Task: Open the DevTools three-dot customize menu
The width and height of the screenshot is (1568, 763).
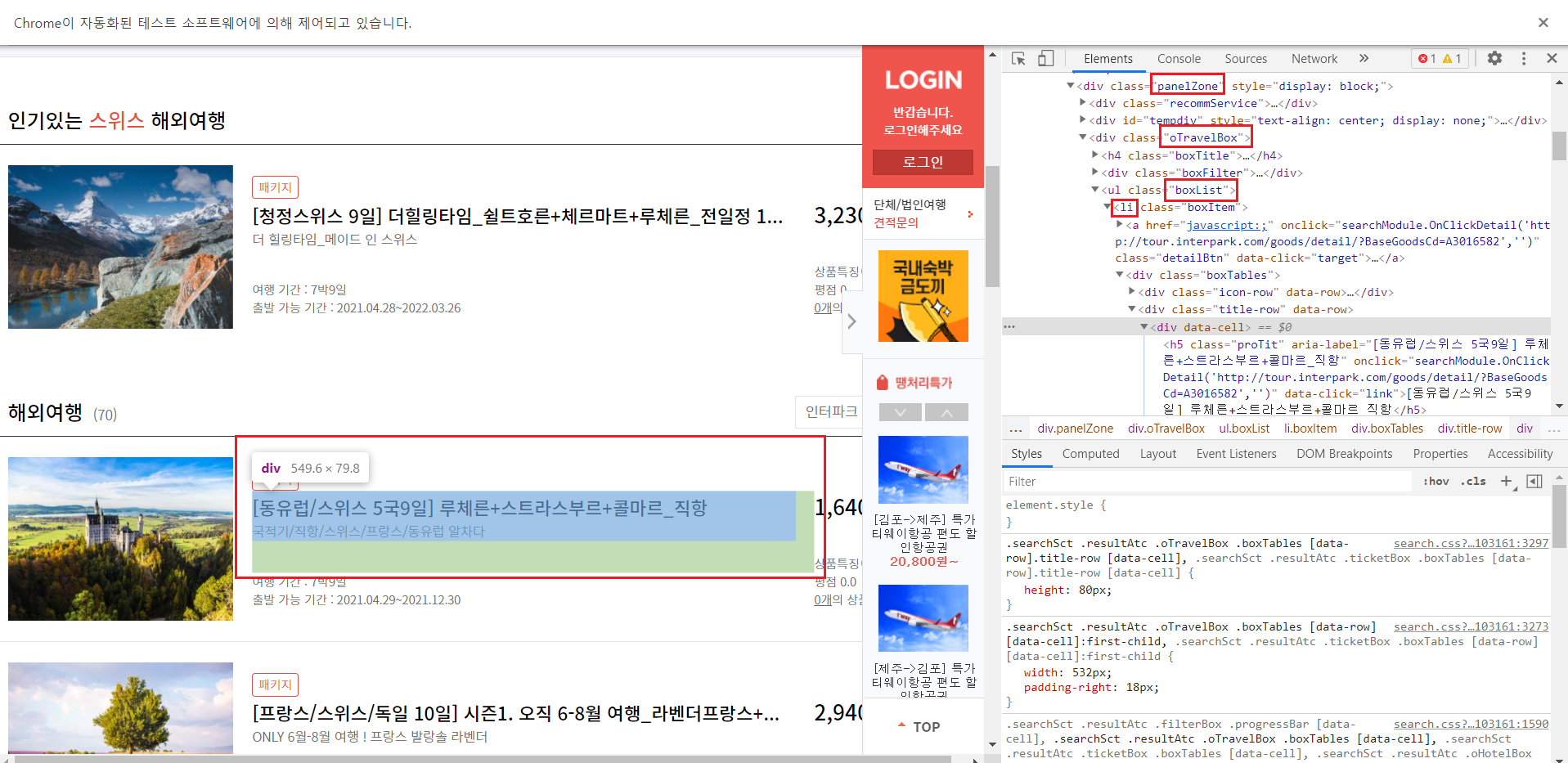Action: [1523, 58]
